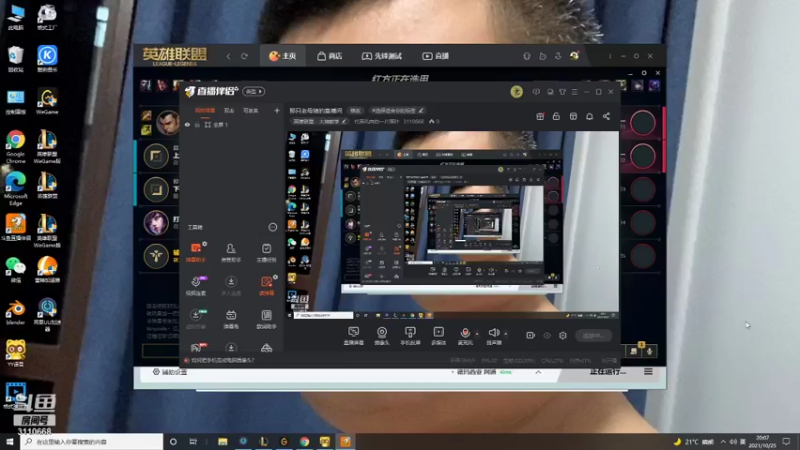The height and width of the screenshot is (450, 800).
Task: Click the Windows taskbar search box
Action: (92, 442)
